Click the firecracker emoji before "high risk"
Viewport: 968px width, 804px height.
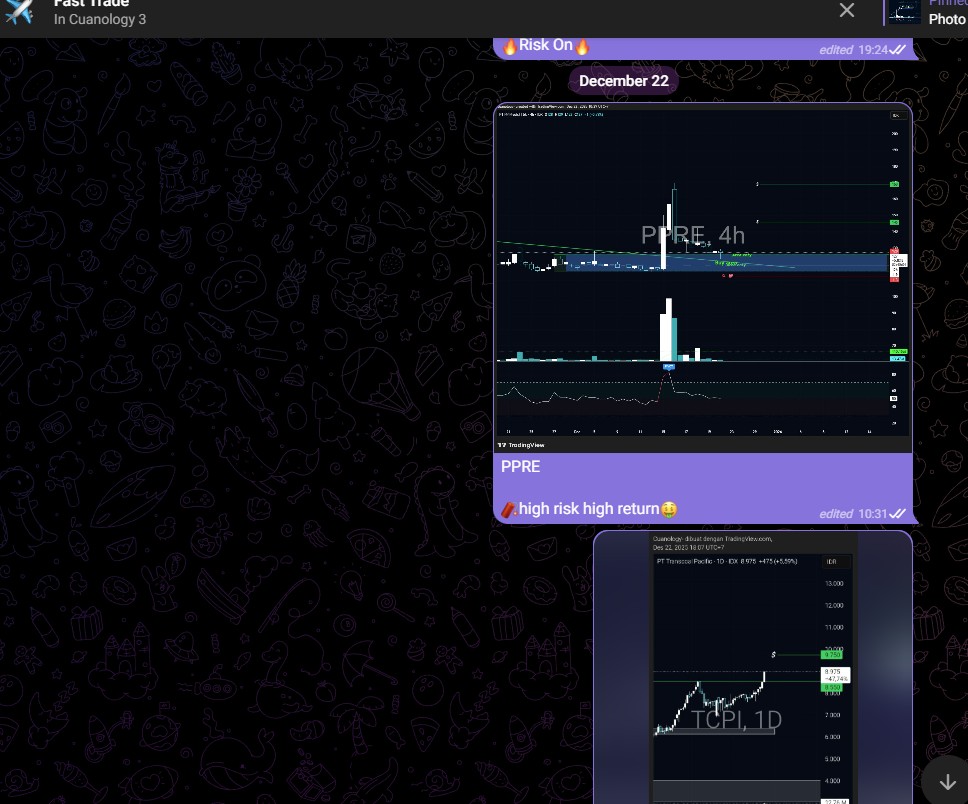(509, 509)
